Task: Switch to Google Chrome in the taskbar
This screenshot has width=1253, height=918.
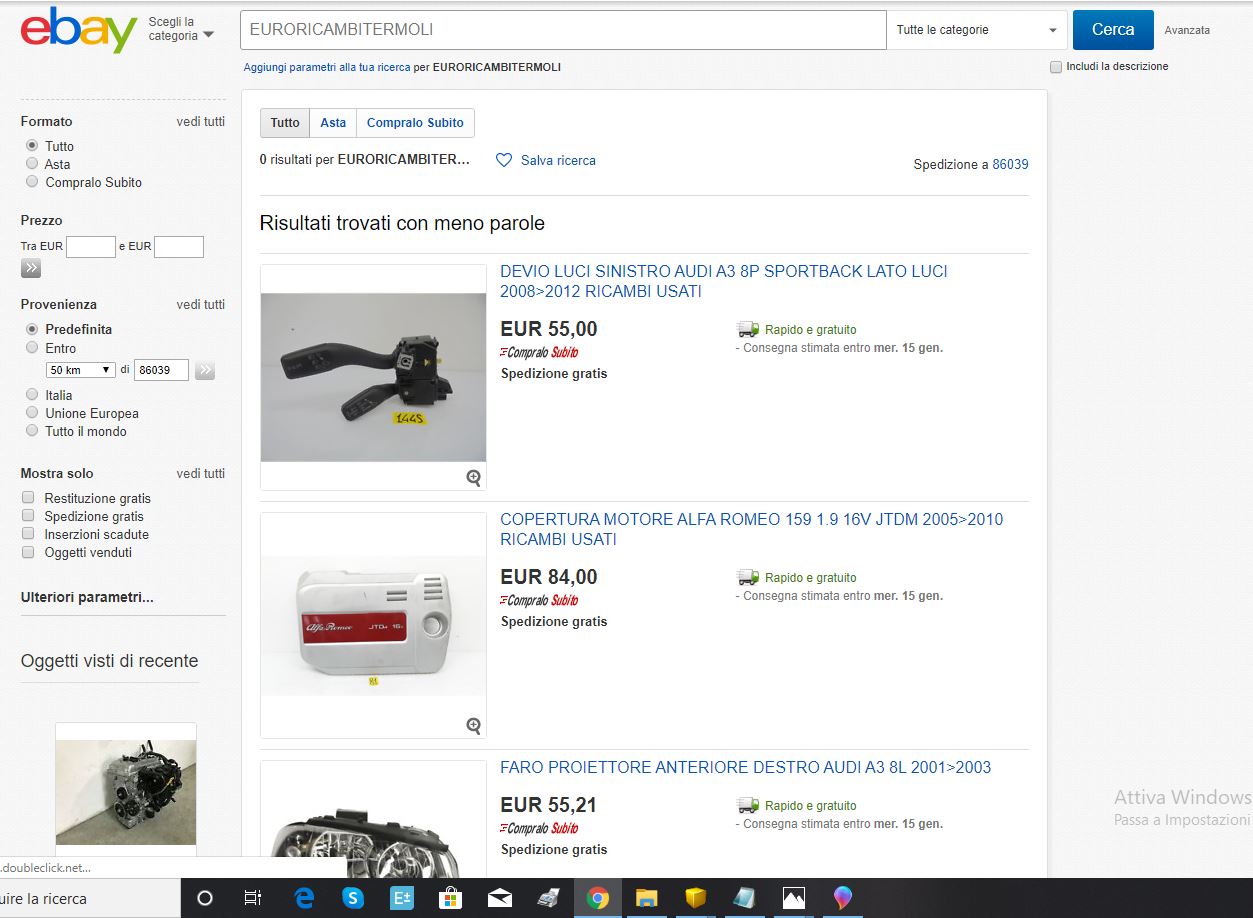Action: coord(598,898)
